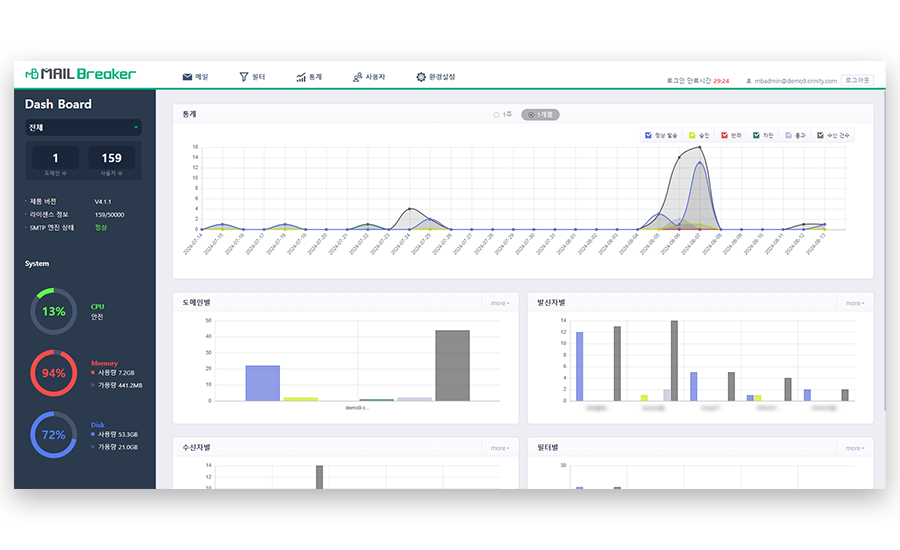Click the 로그인 만료시간 29:24 timer
The height and width of the screenshot is (550, 900).
pos(697,81)
